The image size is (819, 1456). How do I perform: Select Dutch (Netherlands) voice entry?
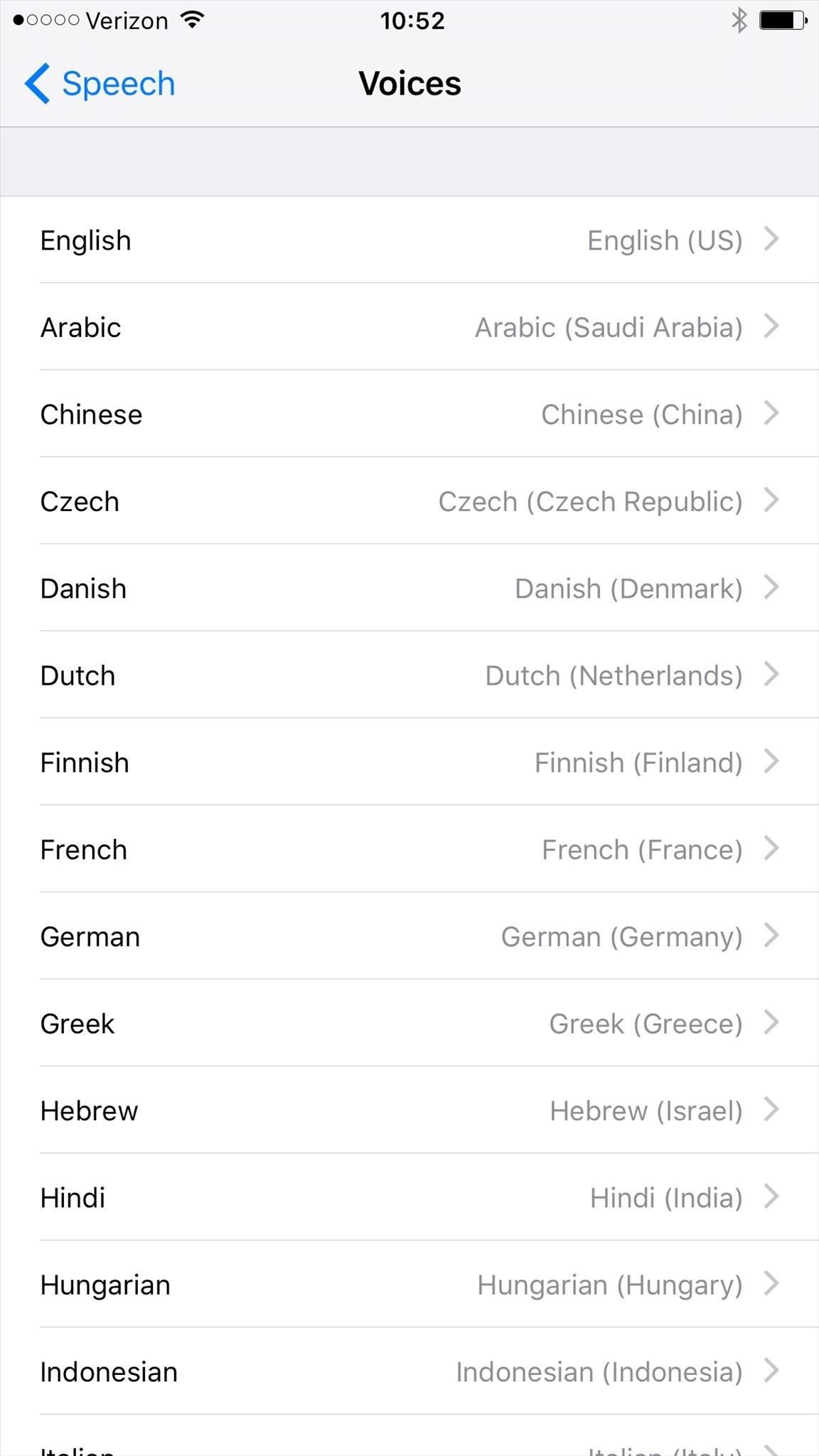[x=613, y=675]
